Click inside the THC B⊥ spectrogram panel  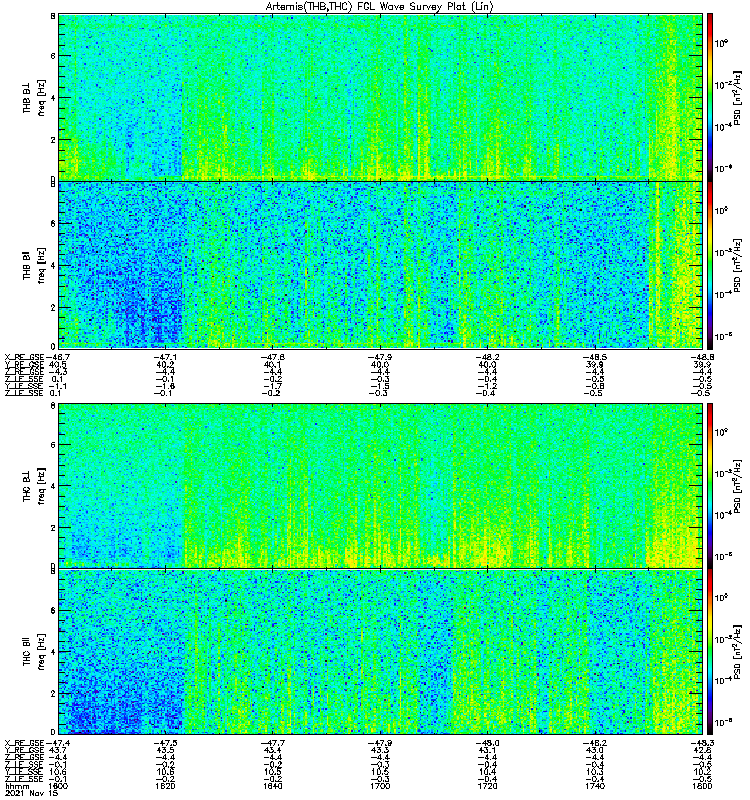[x=380, y=486]
